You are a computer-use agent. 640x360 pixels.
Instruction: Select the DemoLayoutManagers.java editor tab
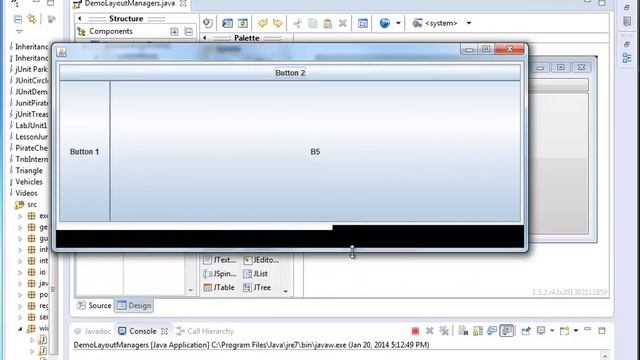[130, 4]
